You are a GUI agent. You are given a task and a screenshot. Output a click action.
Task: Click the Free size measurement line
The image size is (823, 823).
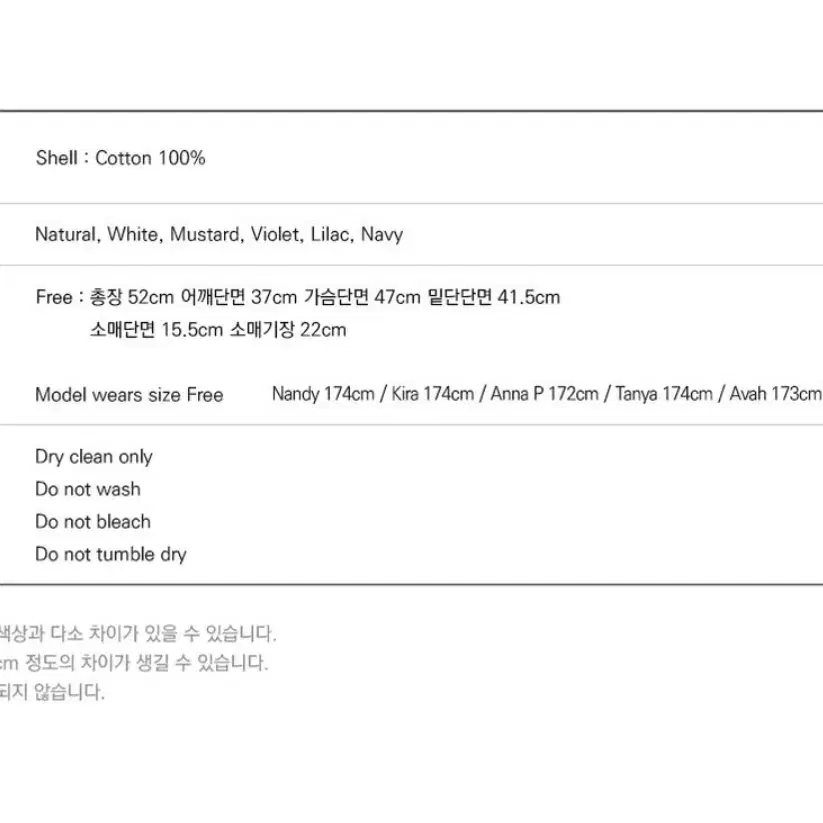(298, 297)
